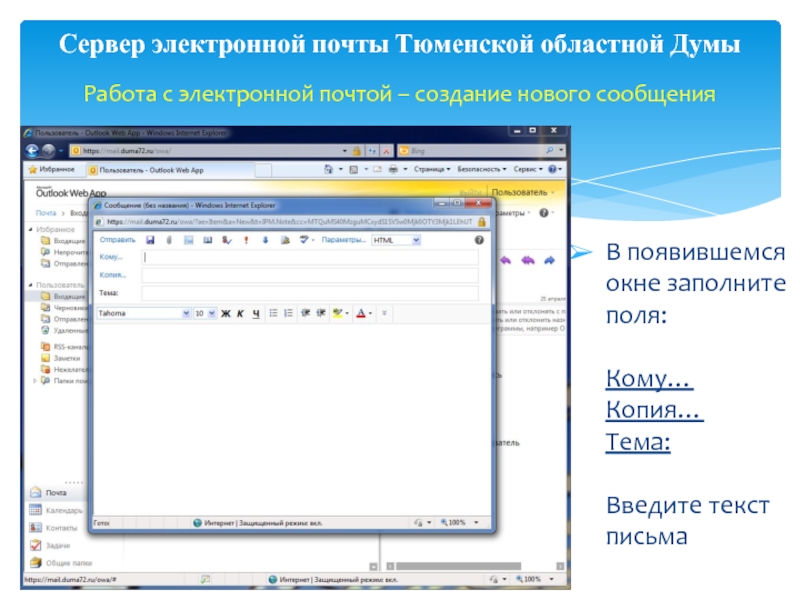This screenshot has height=600, width=800.
Task: Collapse the Пользователь folder tree
Action: 31,285
